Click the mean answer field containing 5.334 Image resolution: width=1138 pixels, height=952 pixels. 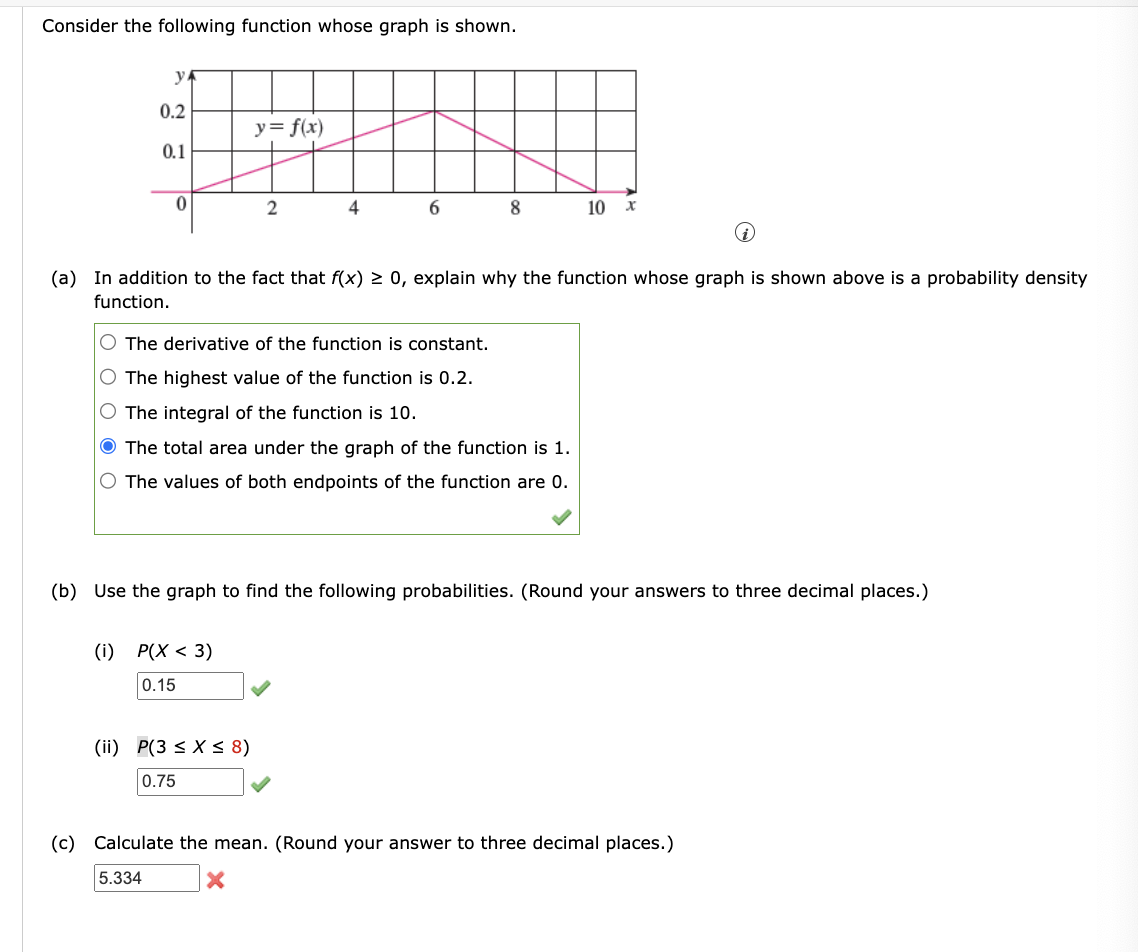click(x=146, y=877)
